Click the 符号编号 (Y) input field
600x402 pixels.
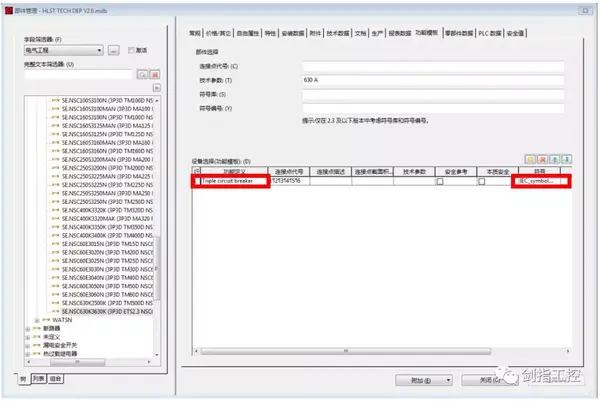[x=433, y=108]
